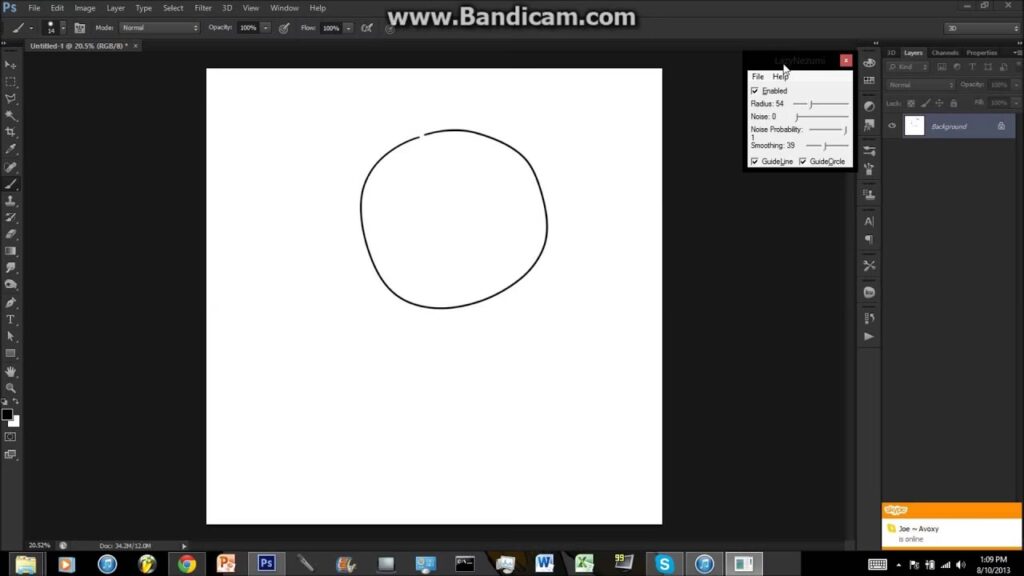Image resolution: width=1024 pixels, height=576 pixels.
Task: Adjust the Smoothing slider in LazyNezumi
Action: (x=826, y=146)
